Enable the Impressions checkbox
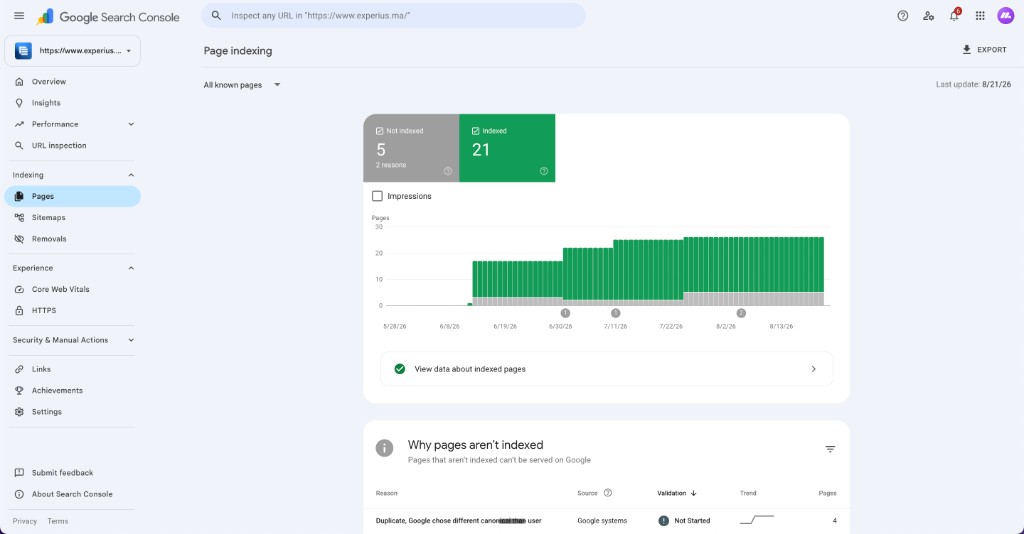The height and width of the screenshot is (534, 1024). point(377,196)
